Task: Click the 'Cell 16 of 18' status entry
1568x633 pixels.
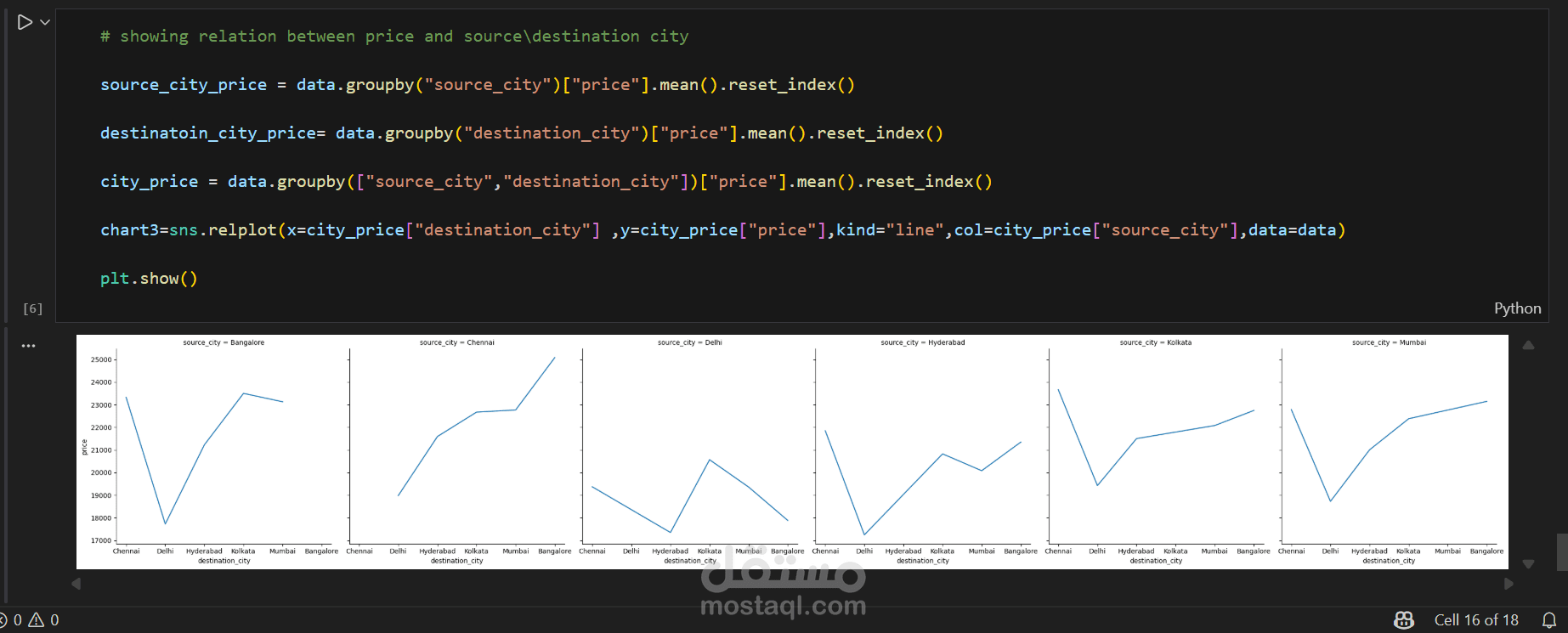Action: 1476,620
